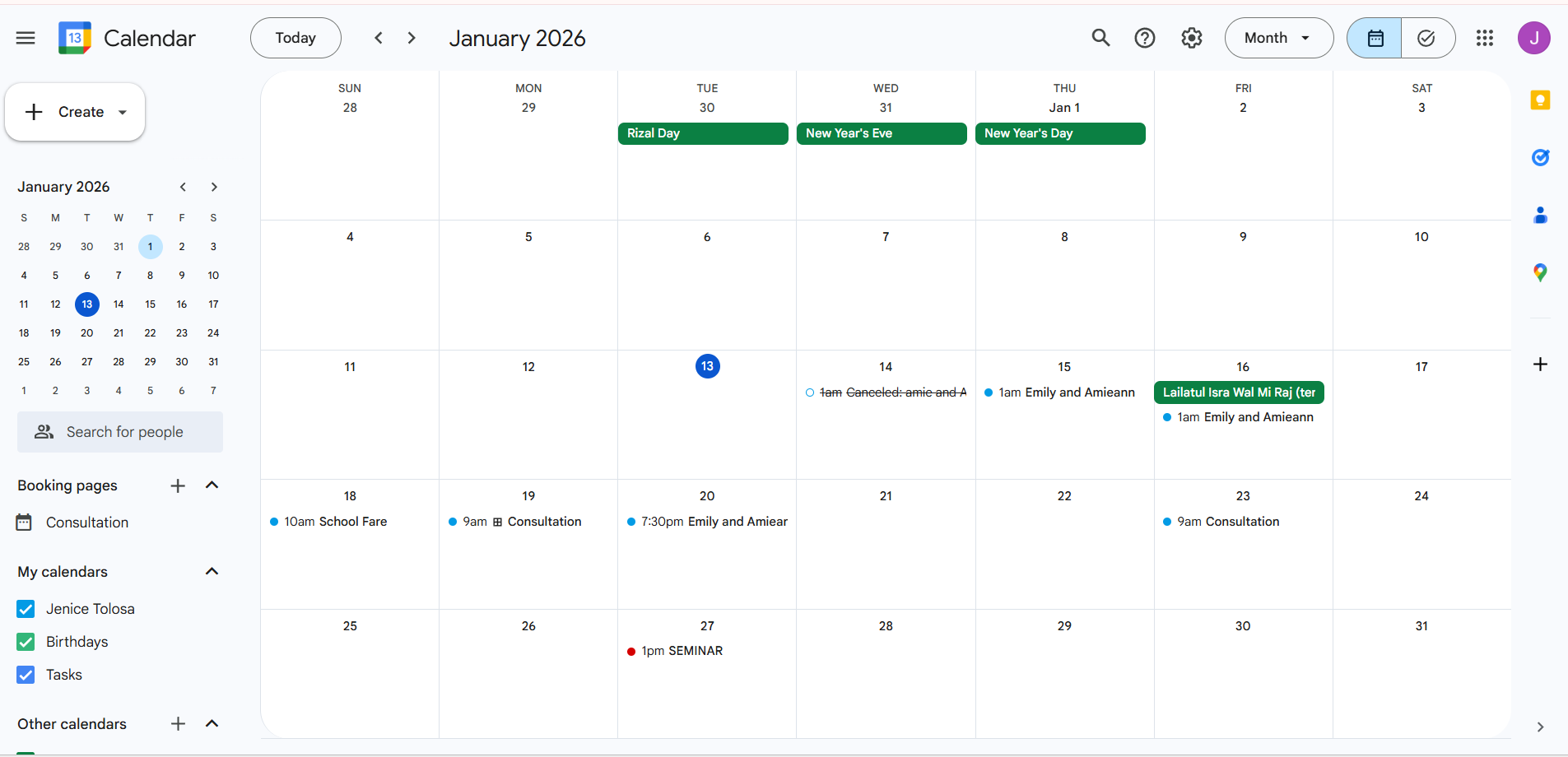Select day 24 in mini calendar

[x=213, y=333]
